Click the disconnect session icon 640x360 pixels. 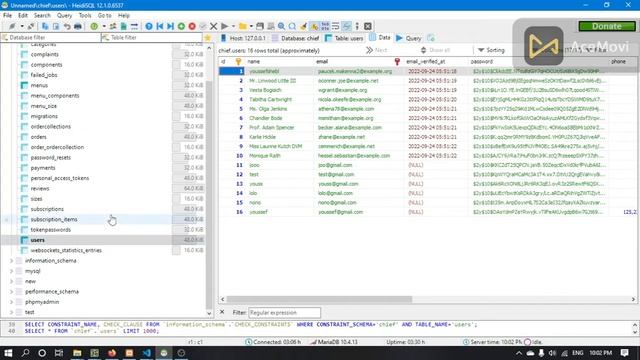[31, 26]
